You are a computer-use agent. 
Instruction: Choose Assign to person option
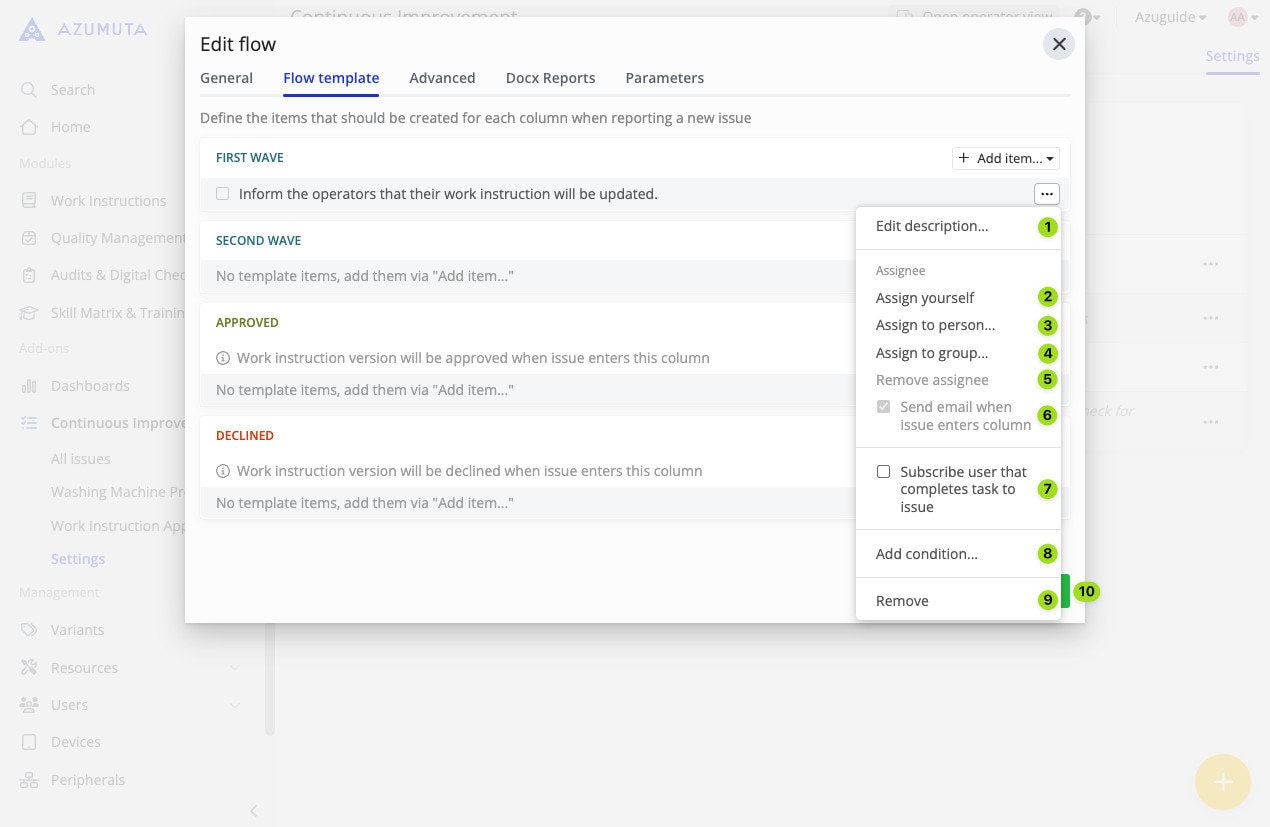click(935, 325)
